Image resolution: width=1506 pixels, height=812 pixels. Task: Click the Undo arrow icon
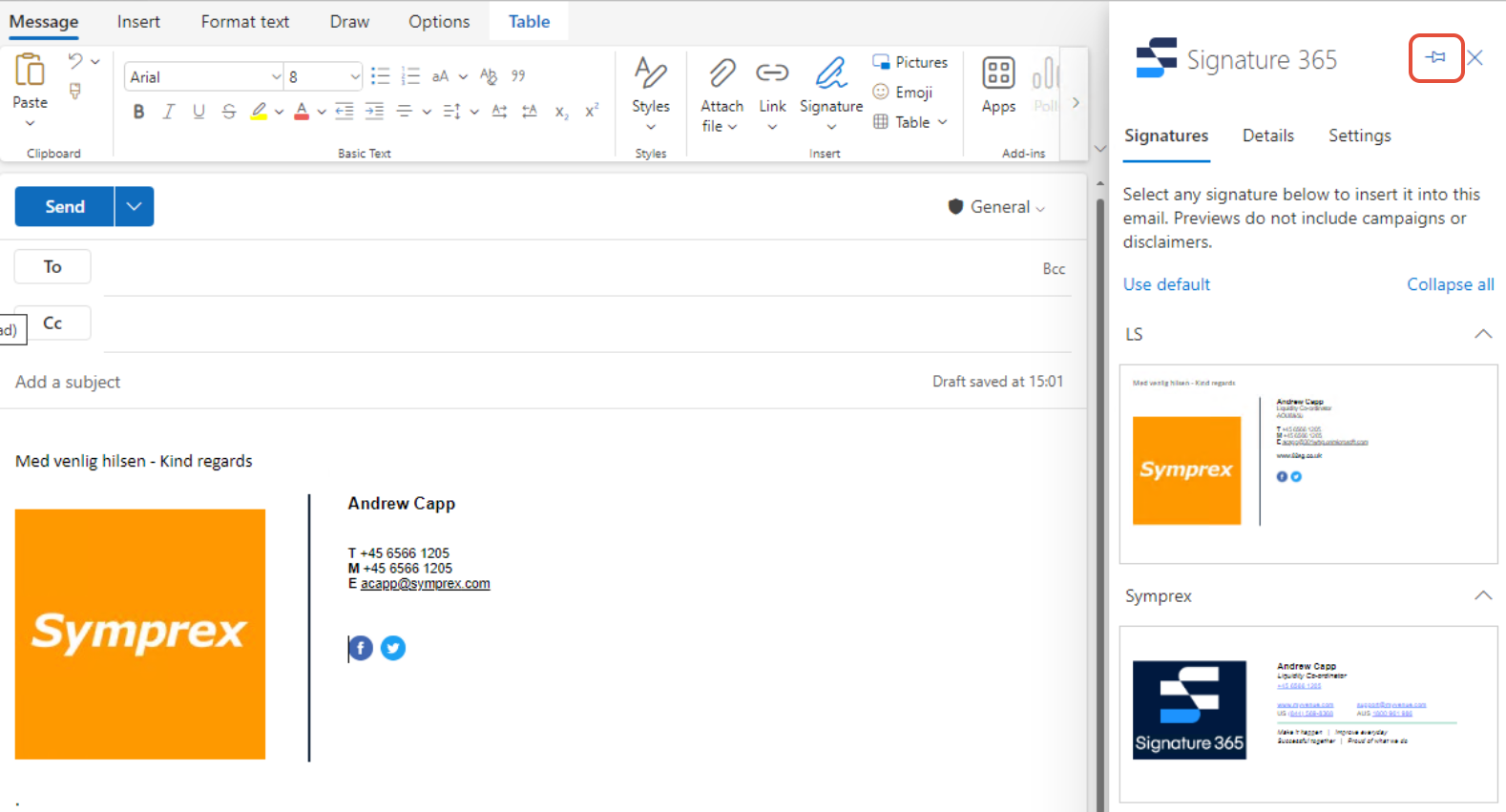point(75,61)
